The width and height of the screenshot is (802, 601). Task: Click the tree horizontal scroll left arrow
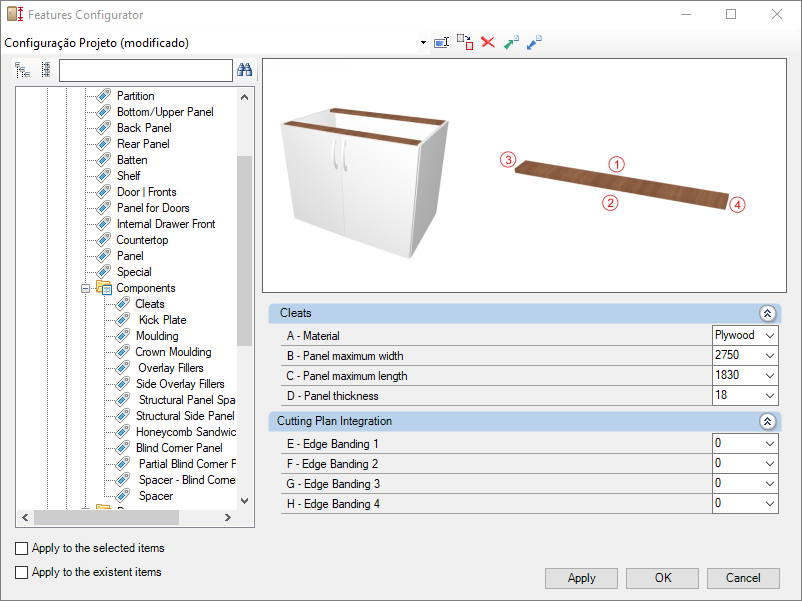pyautogui.click(x=25, y=518)
